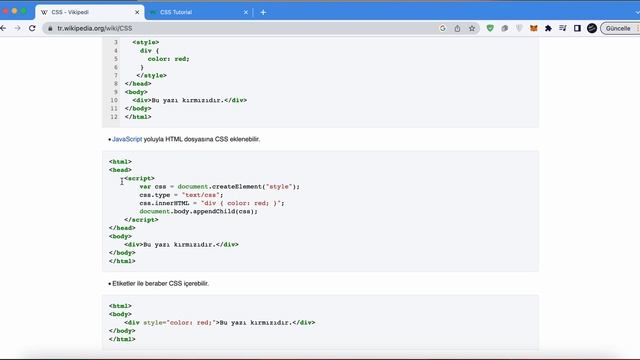640x360 pixels.
Task: Click the </style> closing tag line
Action: pos(151,76)
